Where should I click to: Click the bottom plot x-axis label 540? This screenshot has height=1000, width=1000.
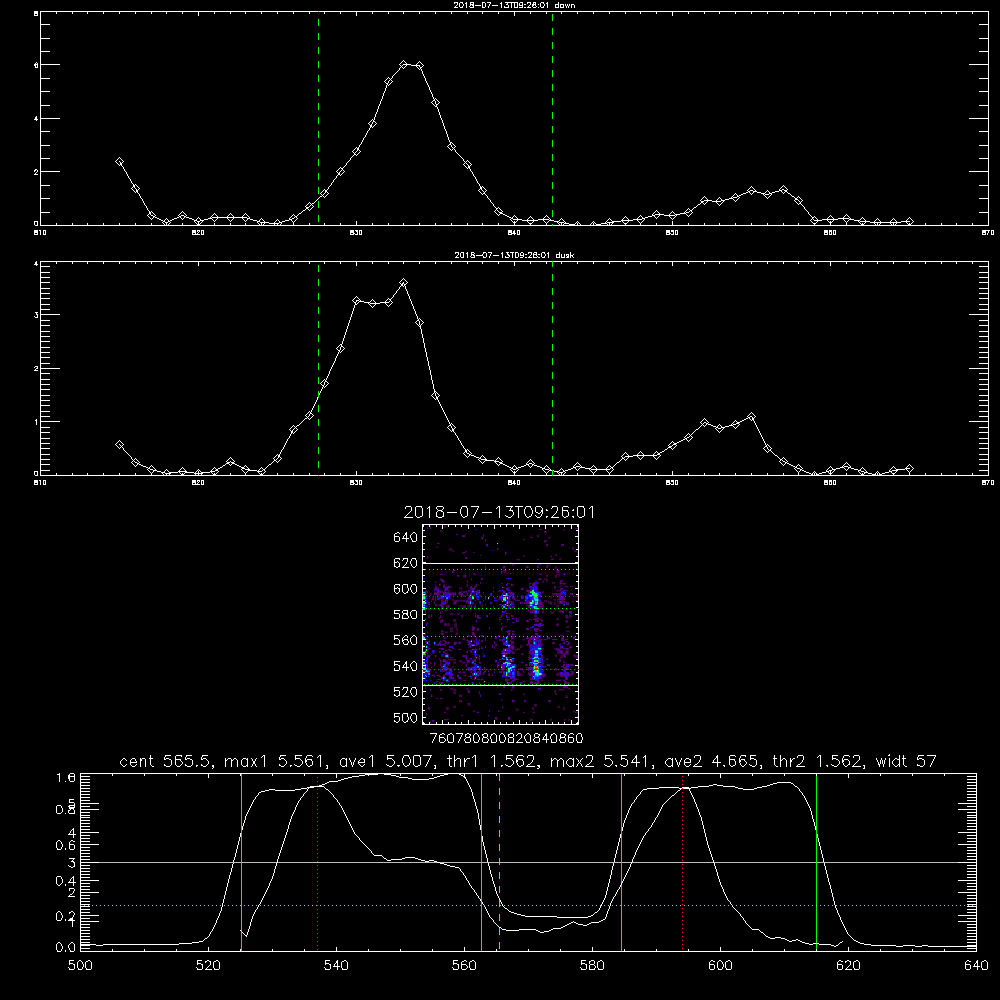336,966
